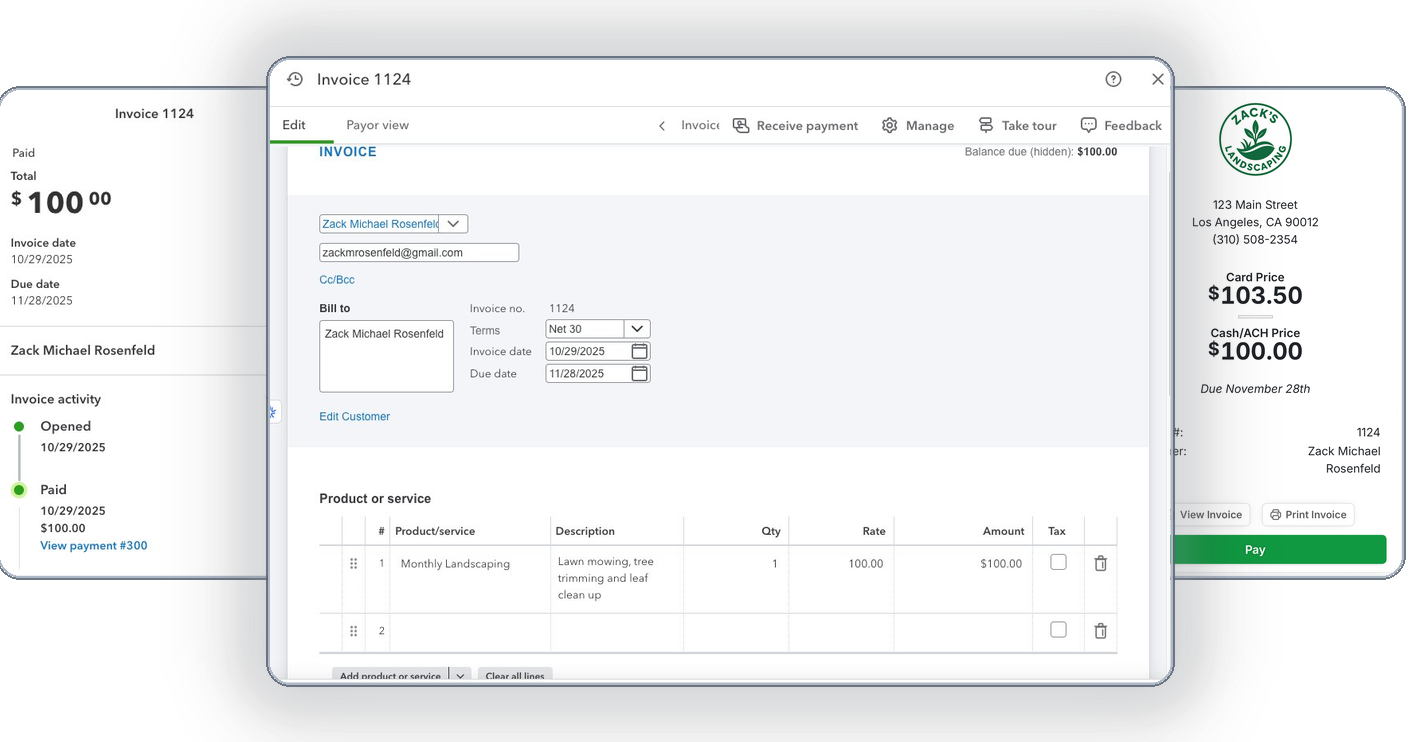Click the invoice history clock icon
Viewport: 1421px width, 742px height.
point(295,79)
